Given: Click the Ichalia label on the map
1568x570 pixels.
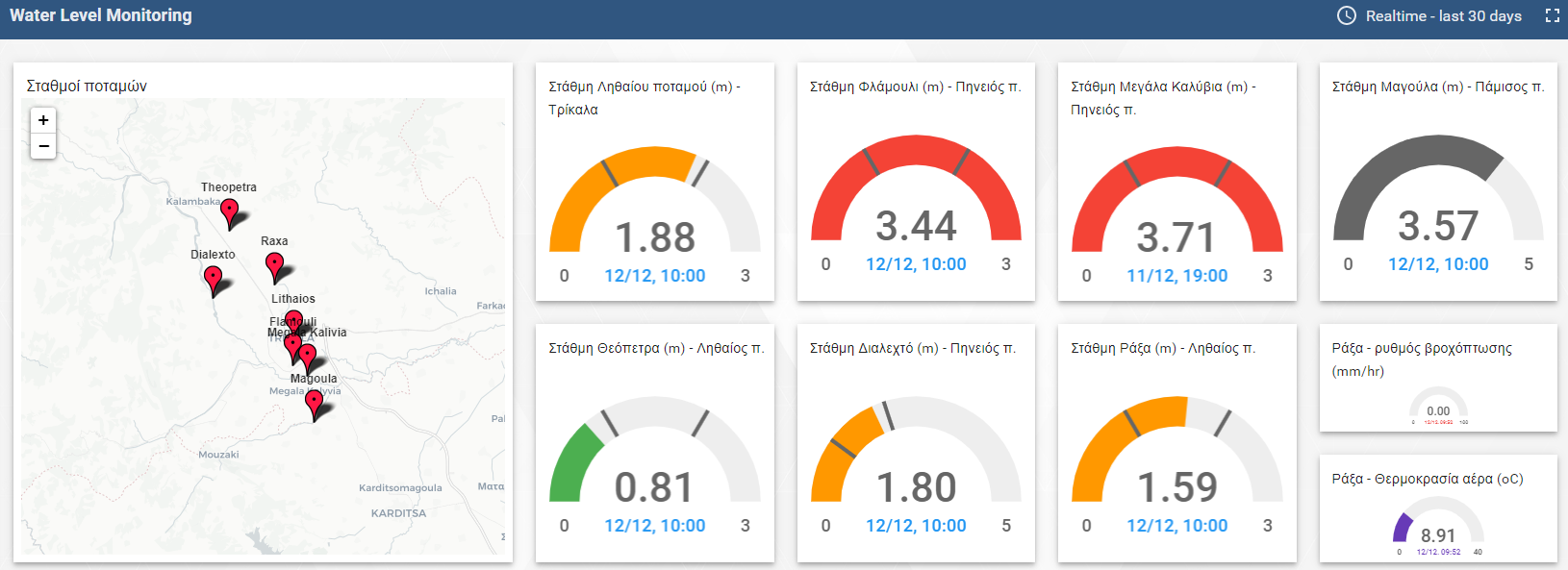Looking at the screenshot, I should click(x=441, y=291).
